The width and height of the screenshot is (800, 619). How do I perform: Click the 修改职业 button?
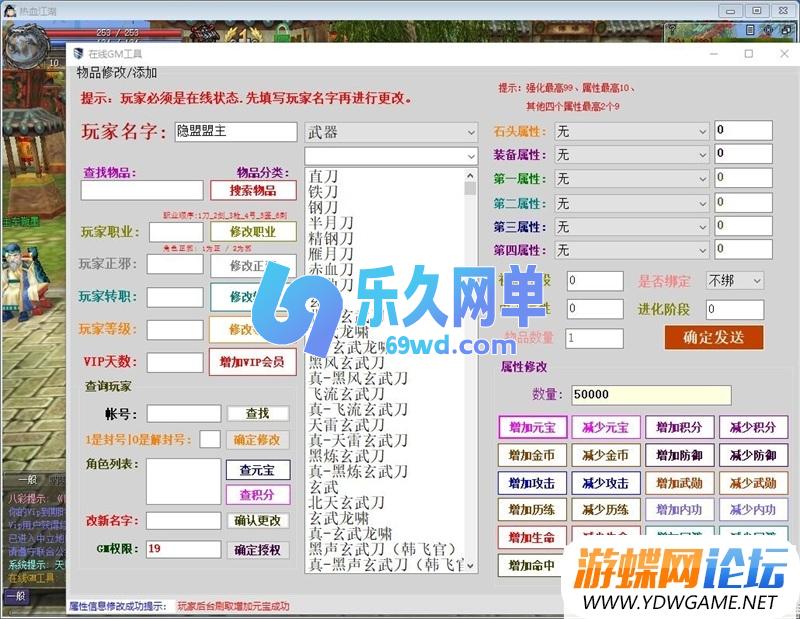click(x=253, y=232)
